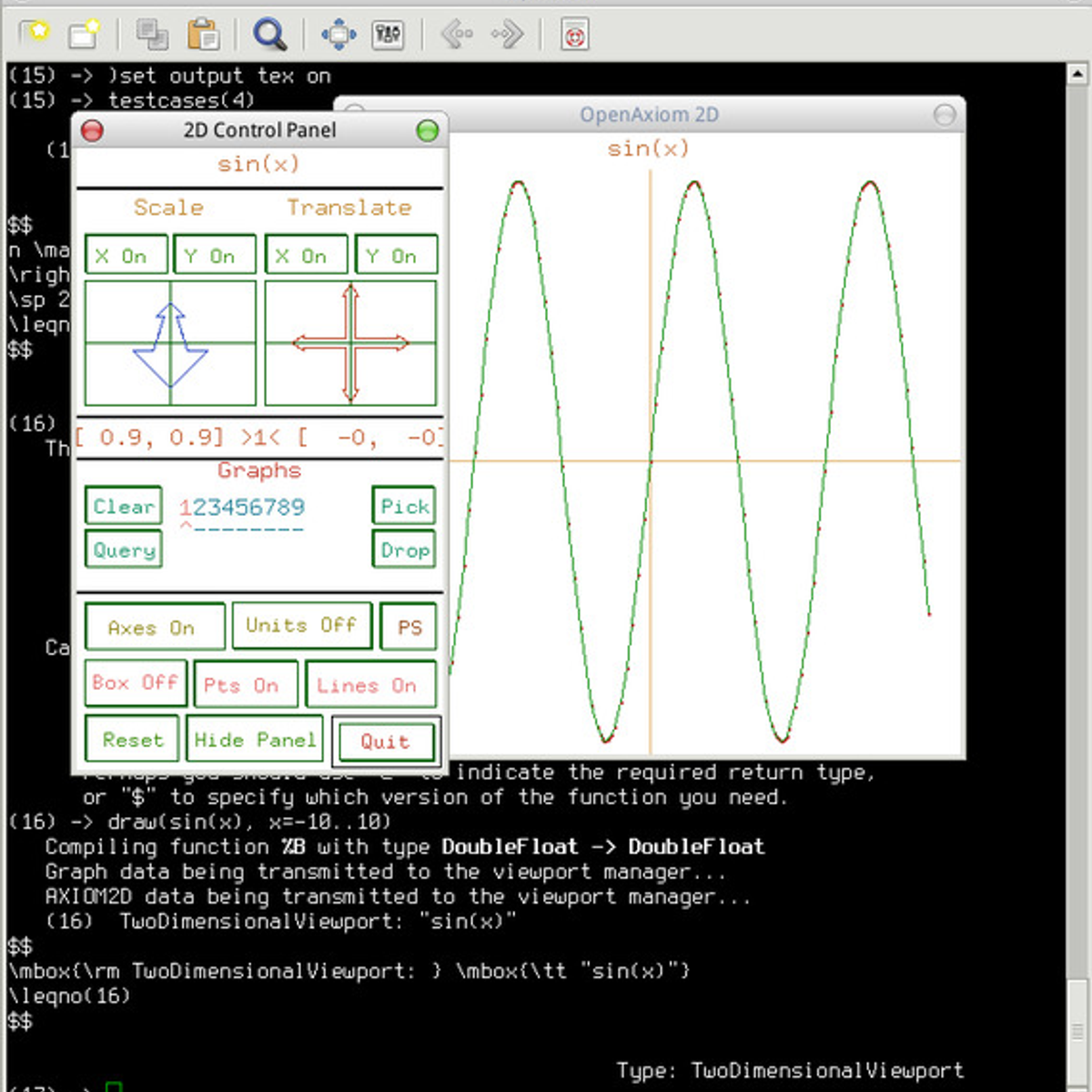Click the new page toolbar icon

84,34
